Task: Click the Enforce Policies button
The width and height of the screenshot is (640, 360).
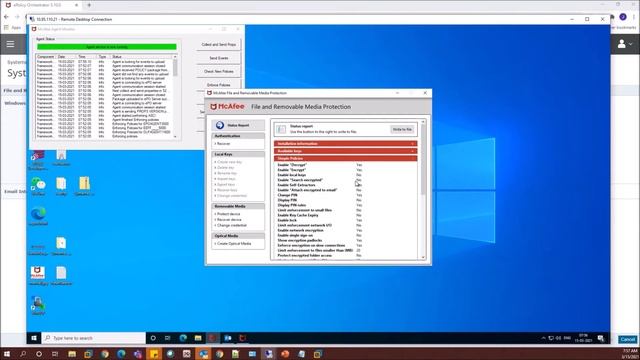Action: click(x=219, y=84)
